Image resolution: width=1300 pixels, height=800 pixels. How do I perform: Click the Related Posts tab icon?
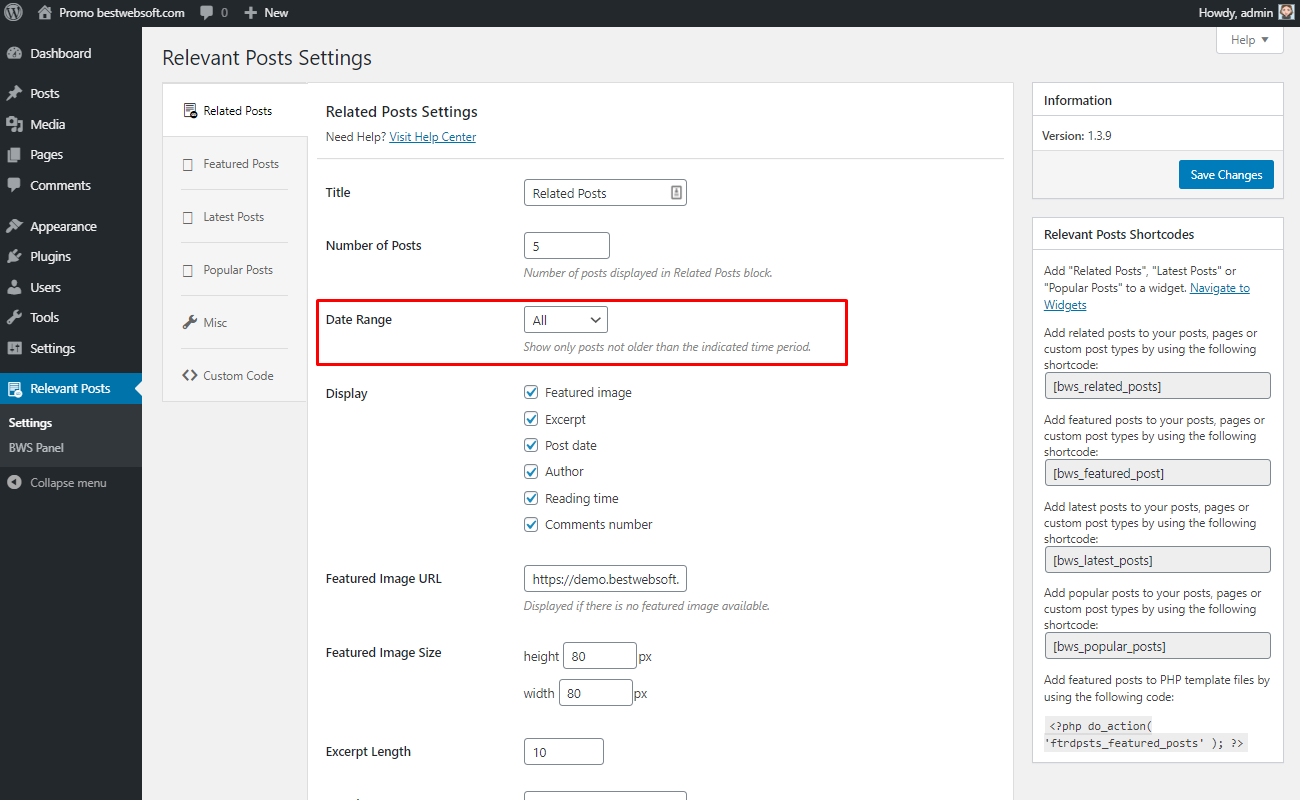[190, 111]
